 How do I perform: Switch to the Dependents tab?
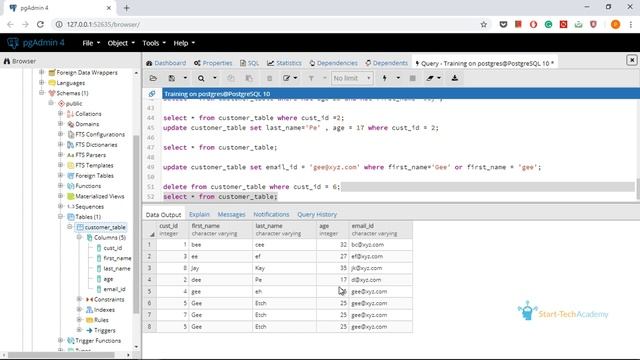coord(387,63)
